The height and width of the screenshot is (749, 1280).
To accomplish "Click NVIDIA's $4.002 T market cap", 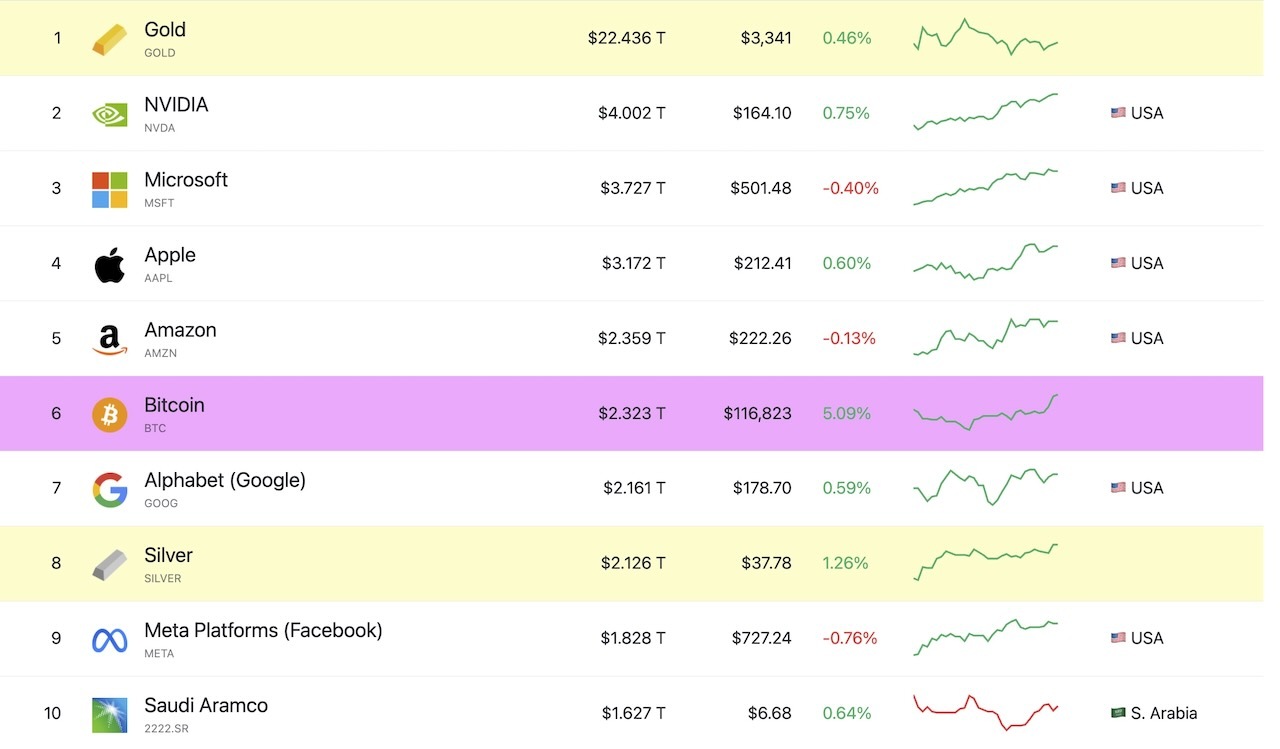I will (x=632, y=113).
